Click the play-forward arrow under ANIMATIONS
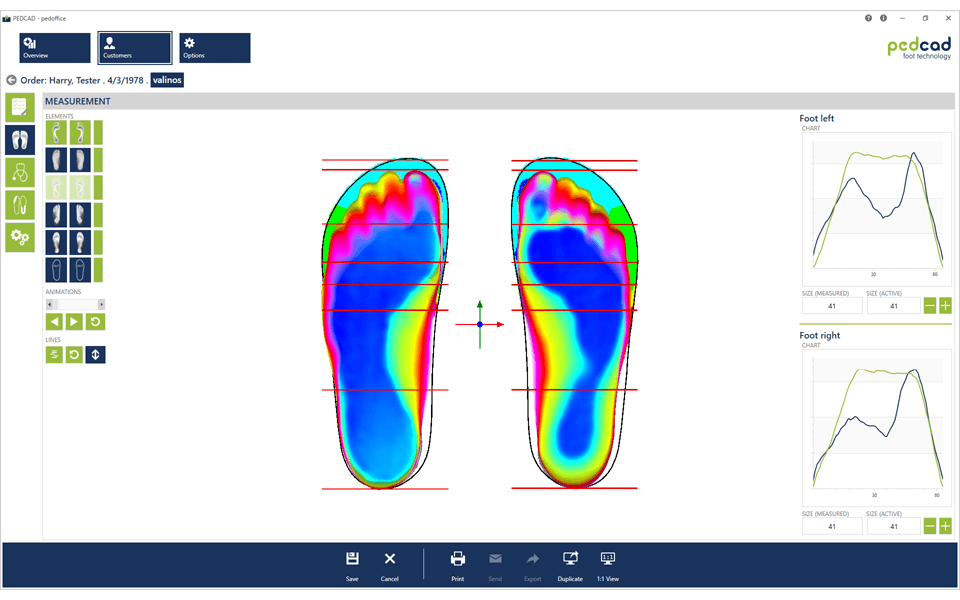960x600 pixels. point(74,321)
